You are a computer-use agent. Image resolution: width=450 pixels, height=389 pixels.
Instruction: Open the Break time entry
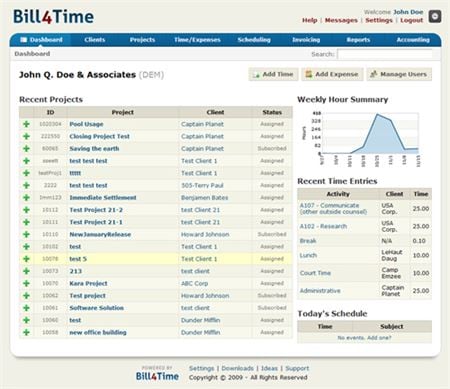308,241
